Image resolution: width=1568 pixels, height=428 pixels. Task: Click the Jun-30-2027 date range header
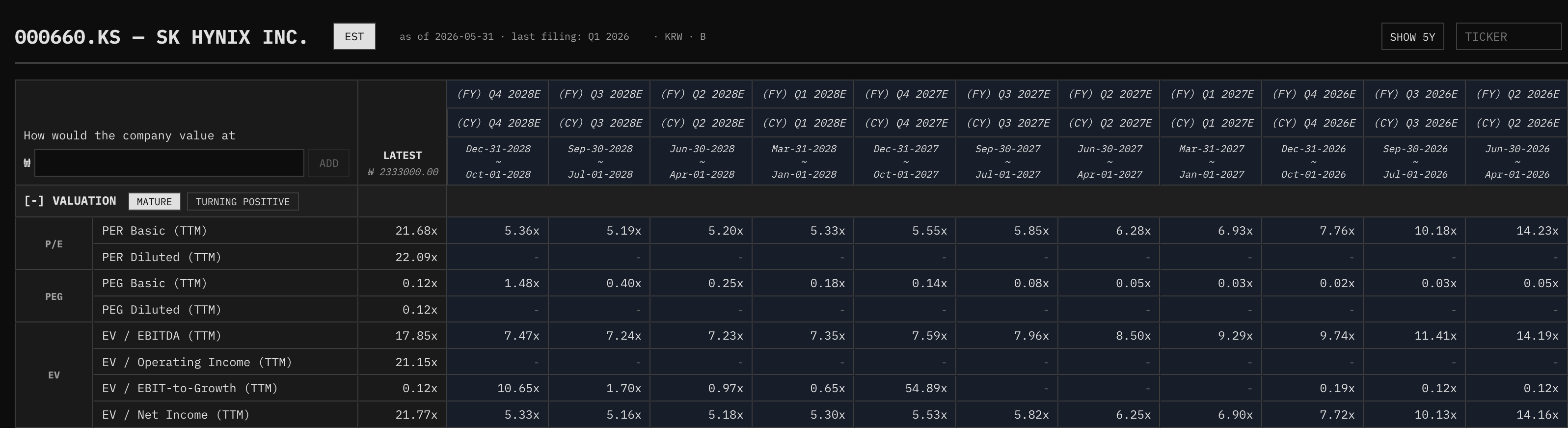tap(1109, 161)
